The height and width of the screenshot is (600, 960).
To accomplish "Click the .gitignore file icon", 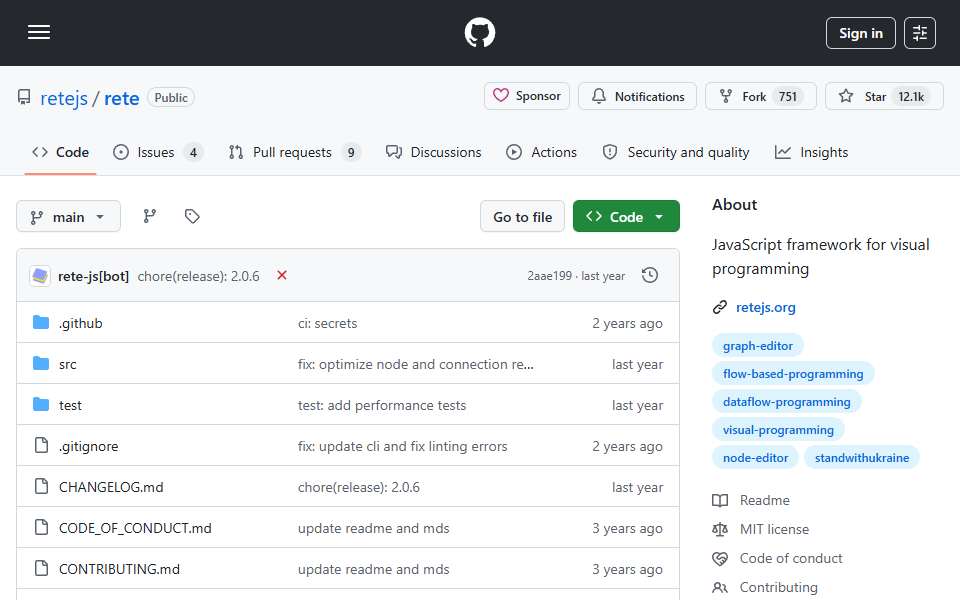I will (41, 446).
